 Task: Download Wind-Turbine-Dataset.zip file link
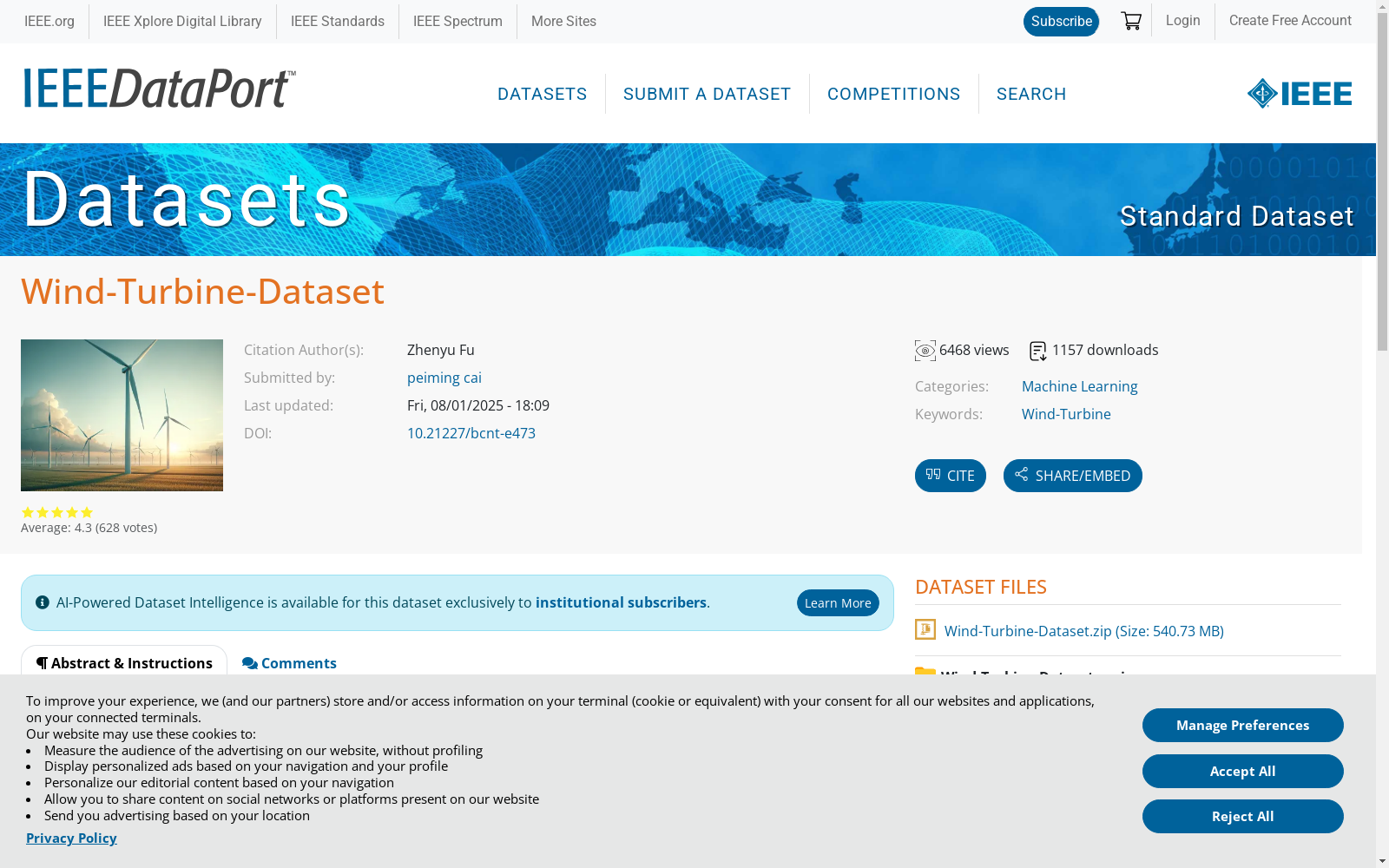point(1084,631)
